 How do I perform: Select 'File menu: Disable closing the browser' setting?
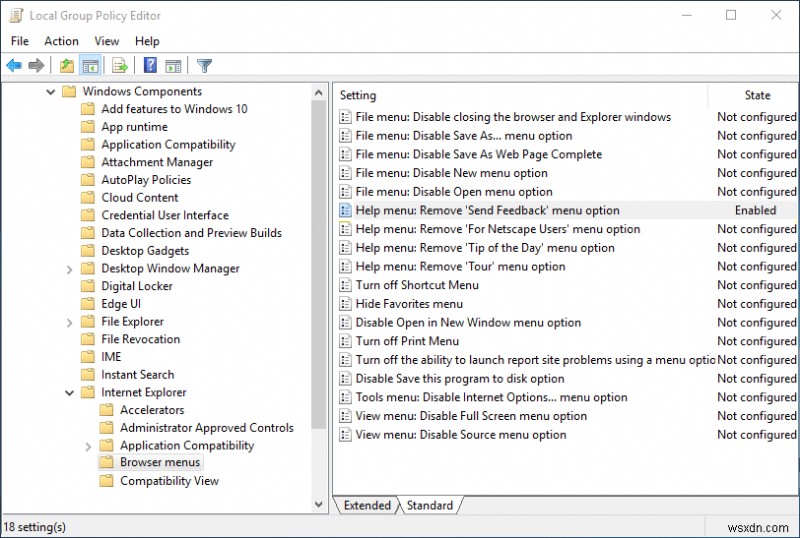pos(513,117)
